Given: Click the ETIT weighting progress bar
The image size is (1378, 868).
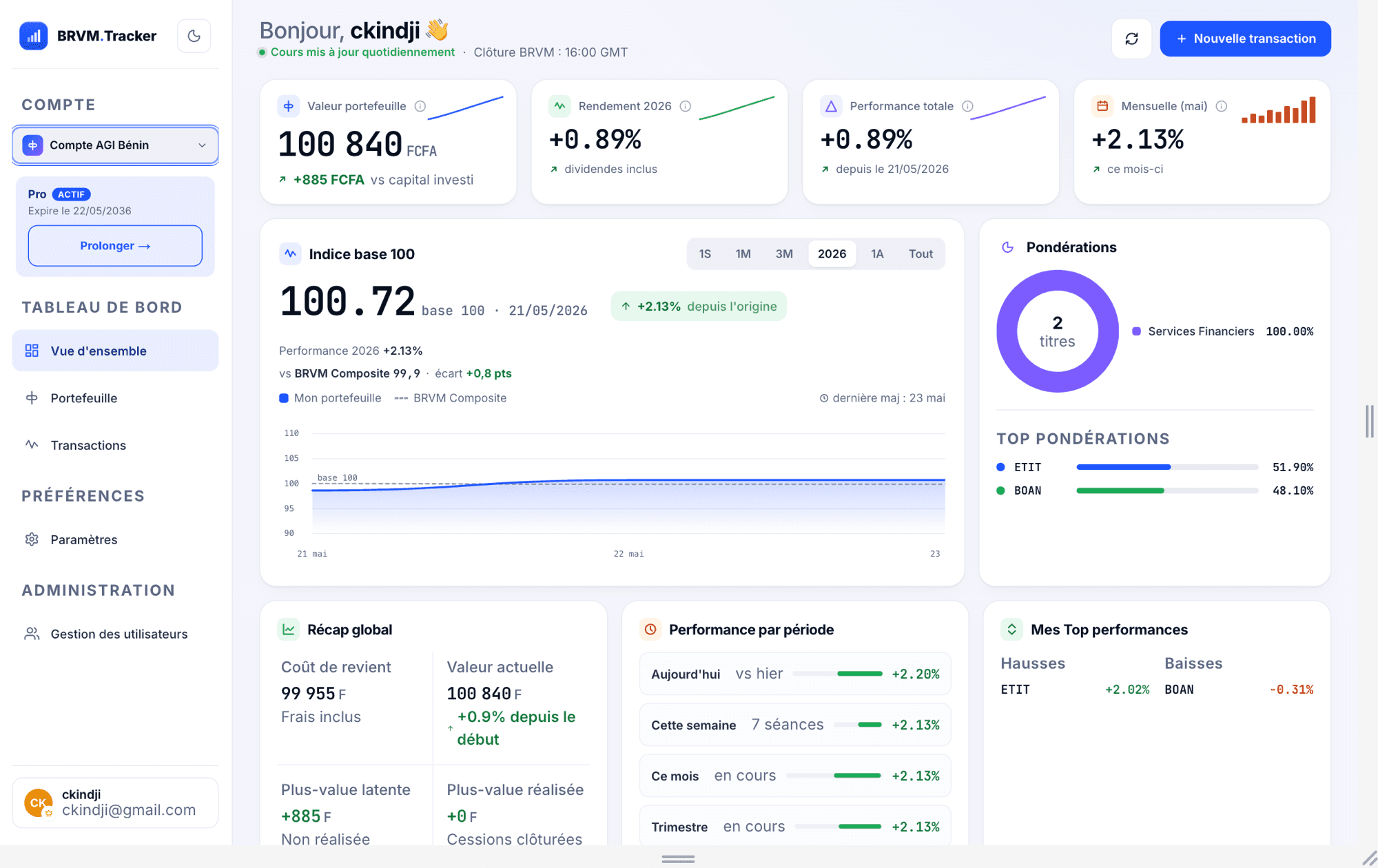Looking at the screenshot, I should point(1167,467).
